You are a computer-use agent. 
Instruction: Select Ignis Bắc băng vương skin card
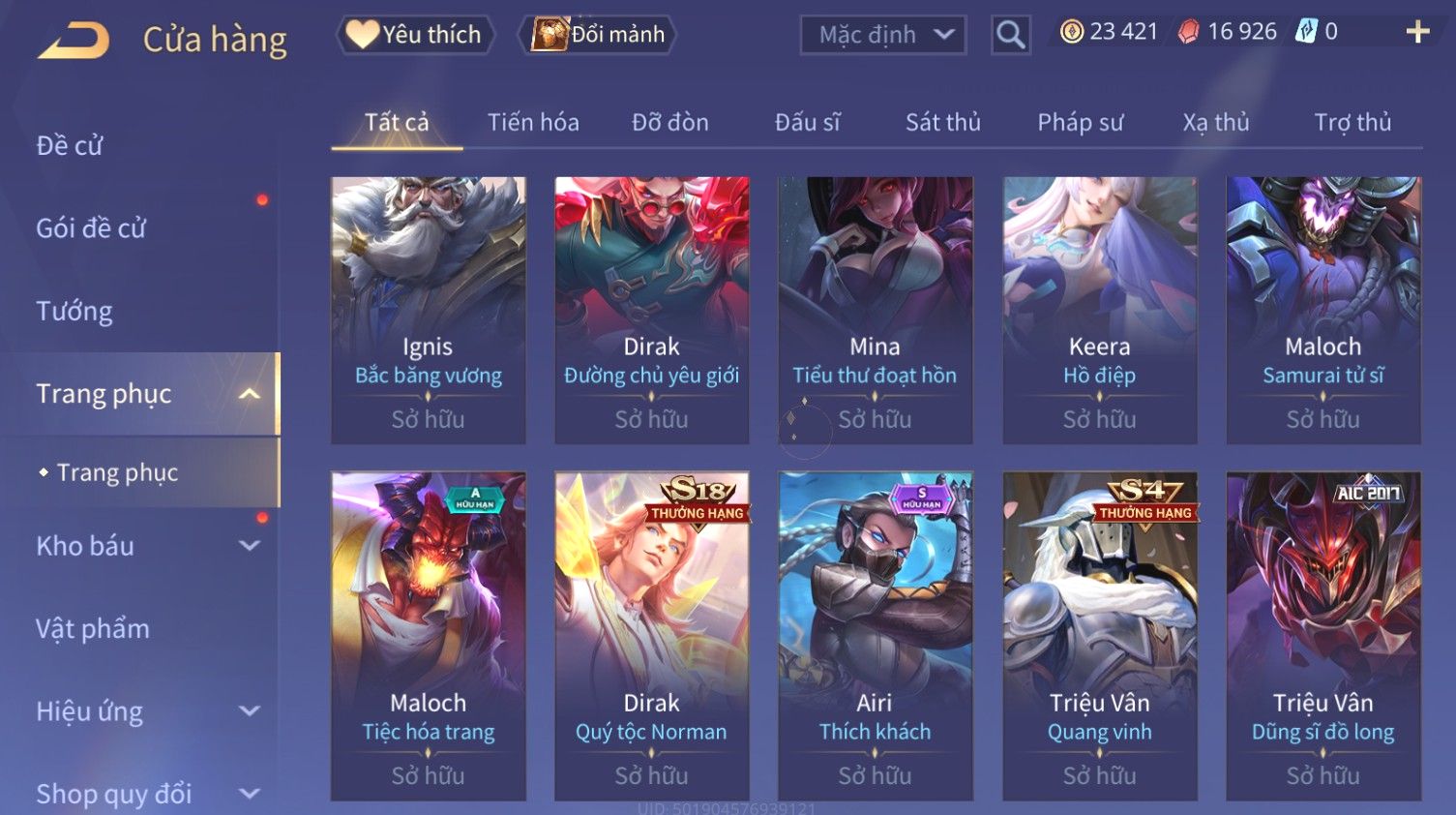(x=428, y=310)
